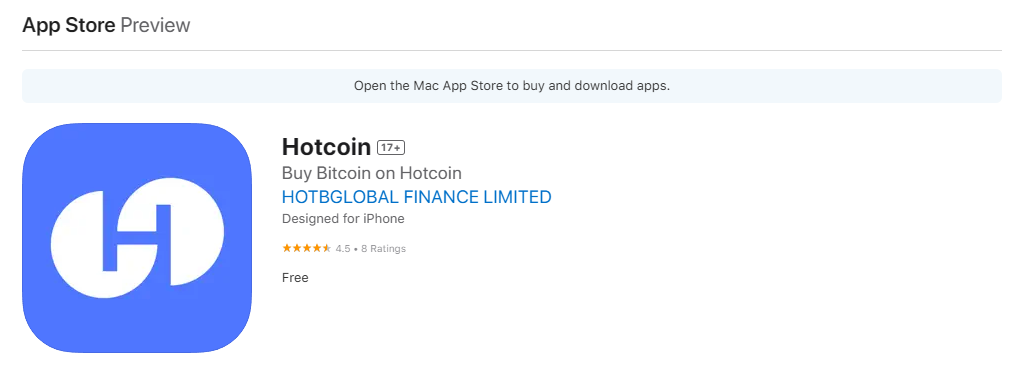Click the 17+ age rating badge
The width and height of the screenshot is (1026, 367).
[x=391, y=148]
